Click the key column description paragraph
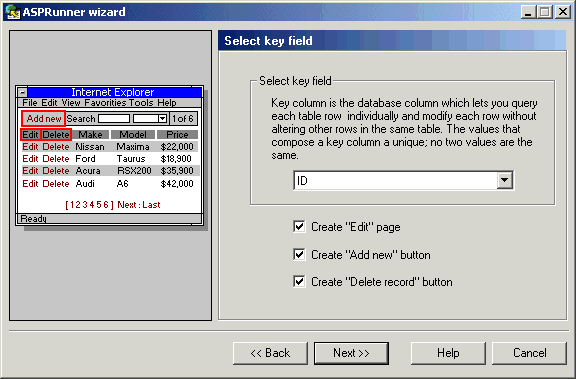Screen dimensions: 576x379 tap(404, 129)
